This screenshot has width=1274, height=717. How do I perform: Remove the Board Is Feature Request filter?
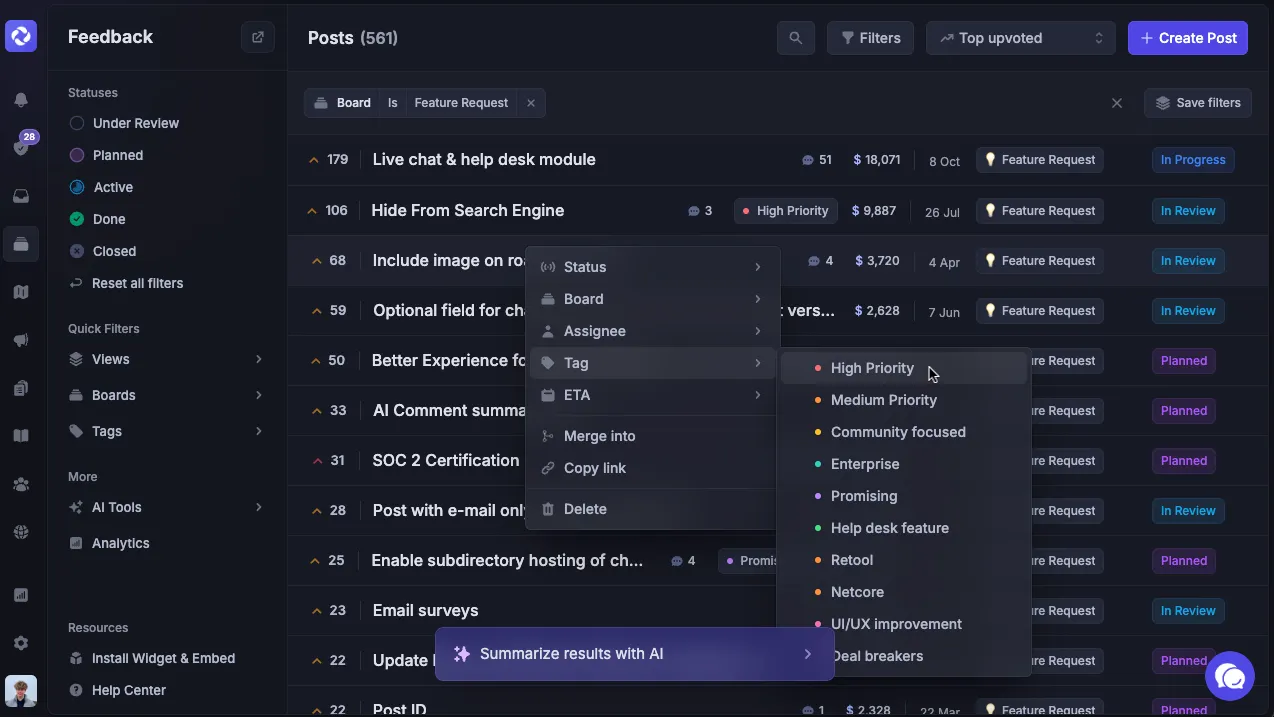[531, 103]
